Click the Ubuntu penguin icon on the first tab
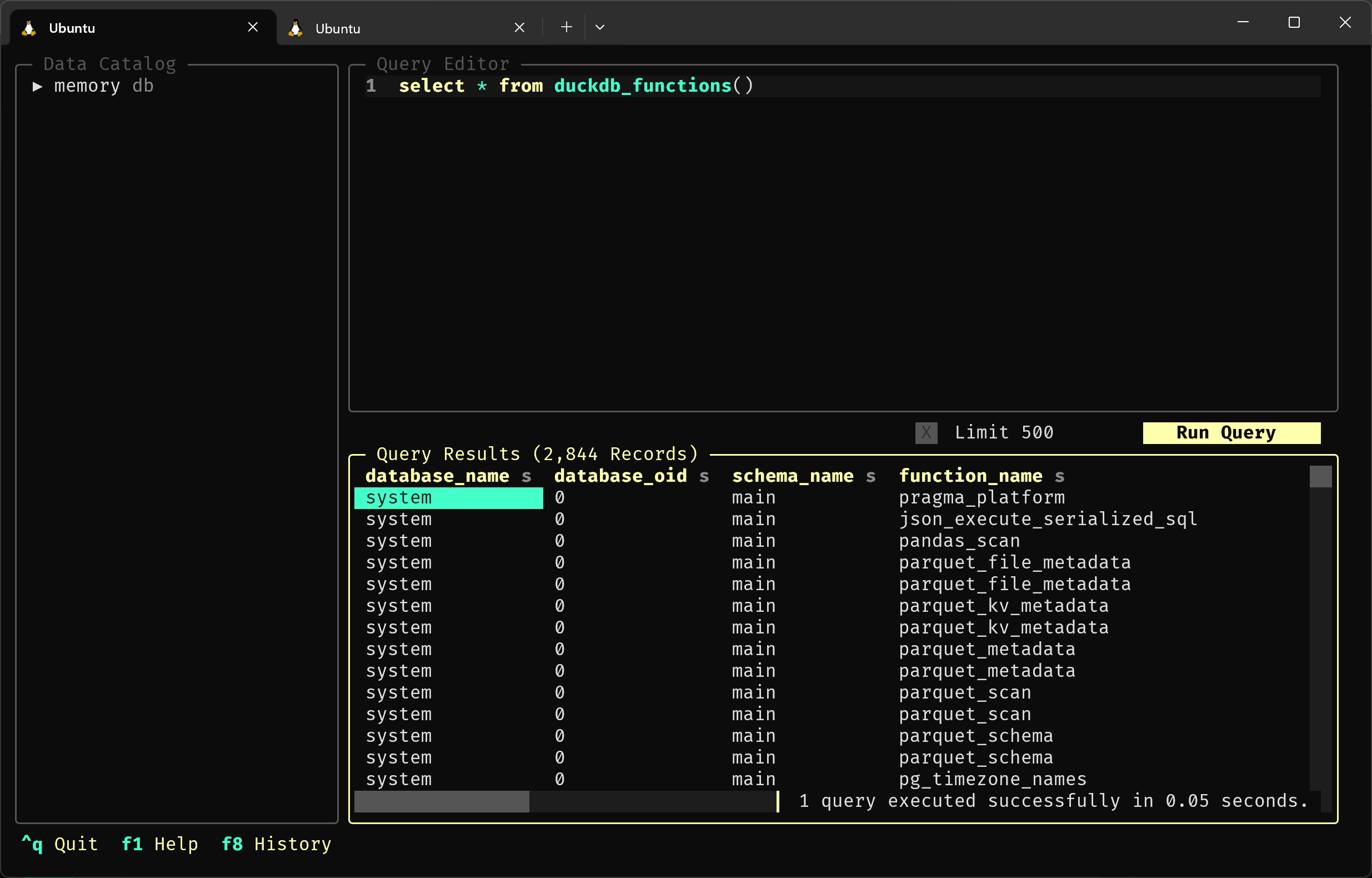 pos(28,27)
